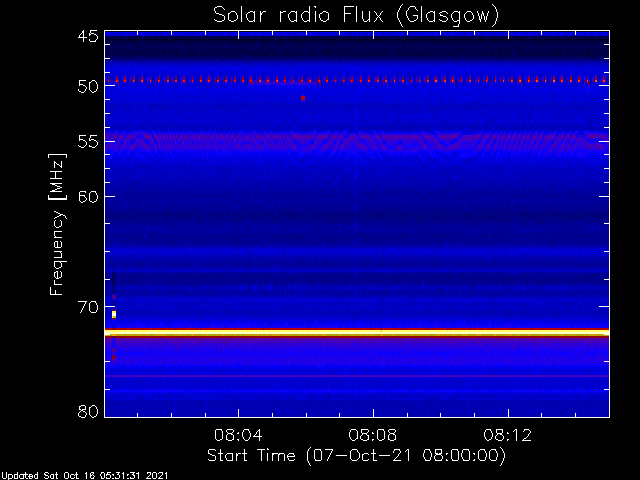Click the 'Updated Sat Oct 16 05:31:31 2021' text
This screenshot has width=640, height=480.
click(x=84, y=476)
